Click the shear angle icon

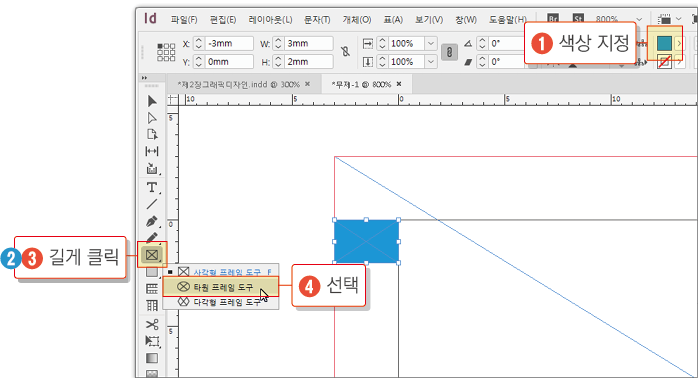[x=468, y=62]
